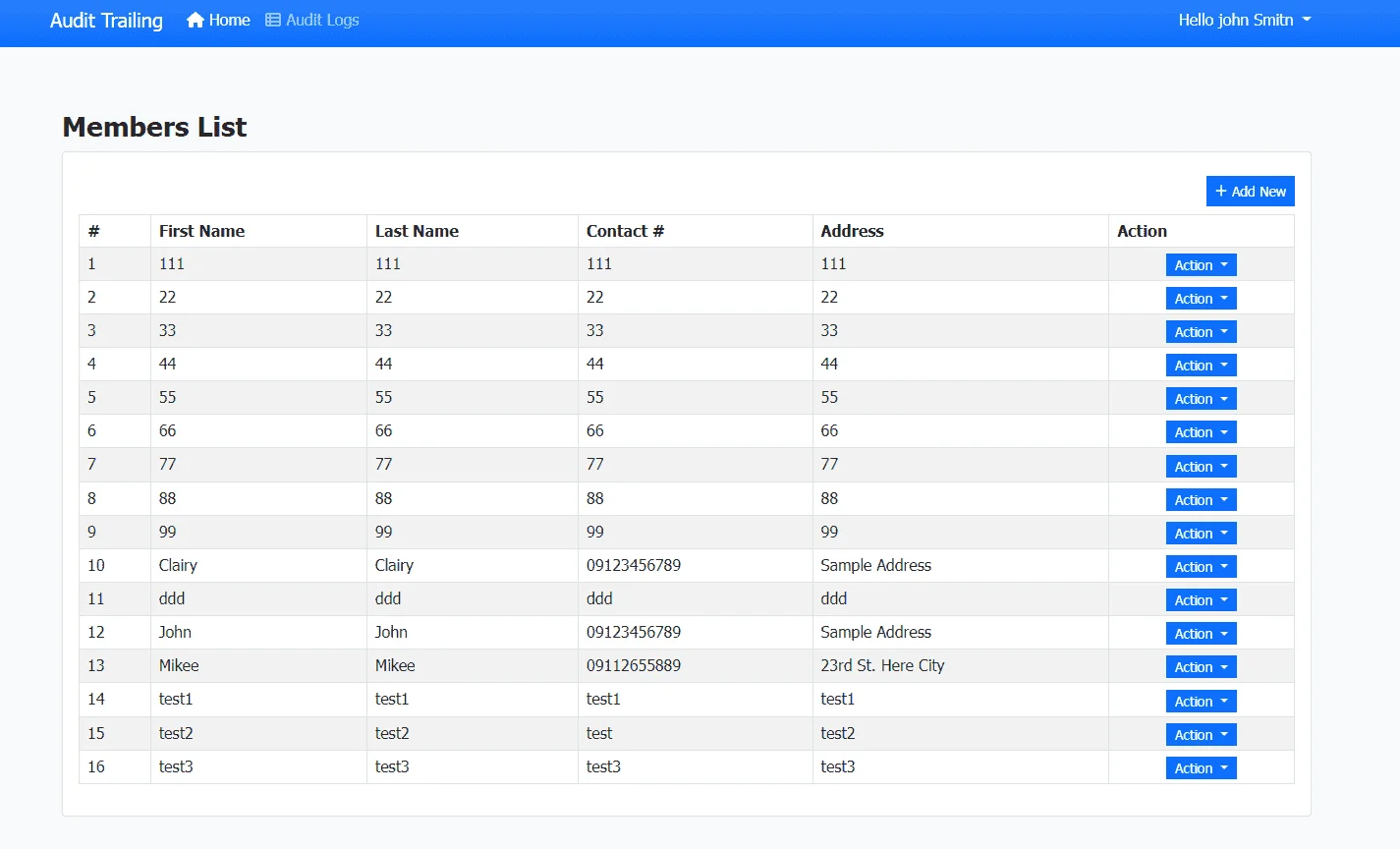Open Action dropdown for test1 row
Viewport: 1400px width, 849px height.
pos(1201,702)
